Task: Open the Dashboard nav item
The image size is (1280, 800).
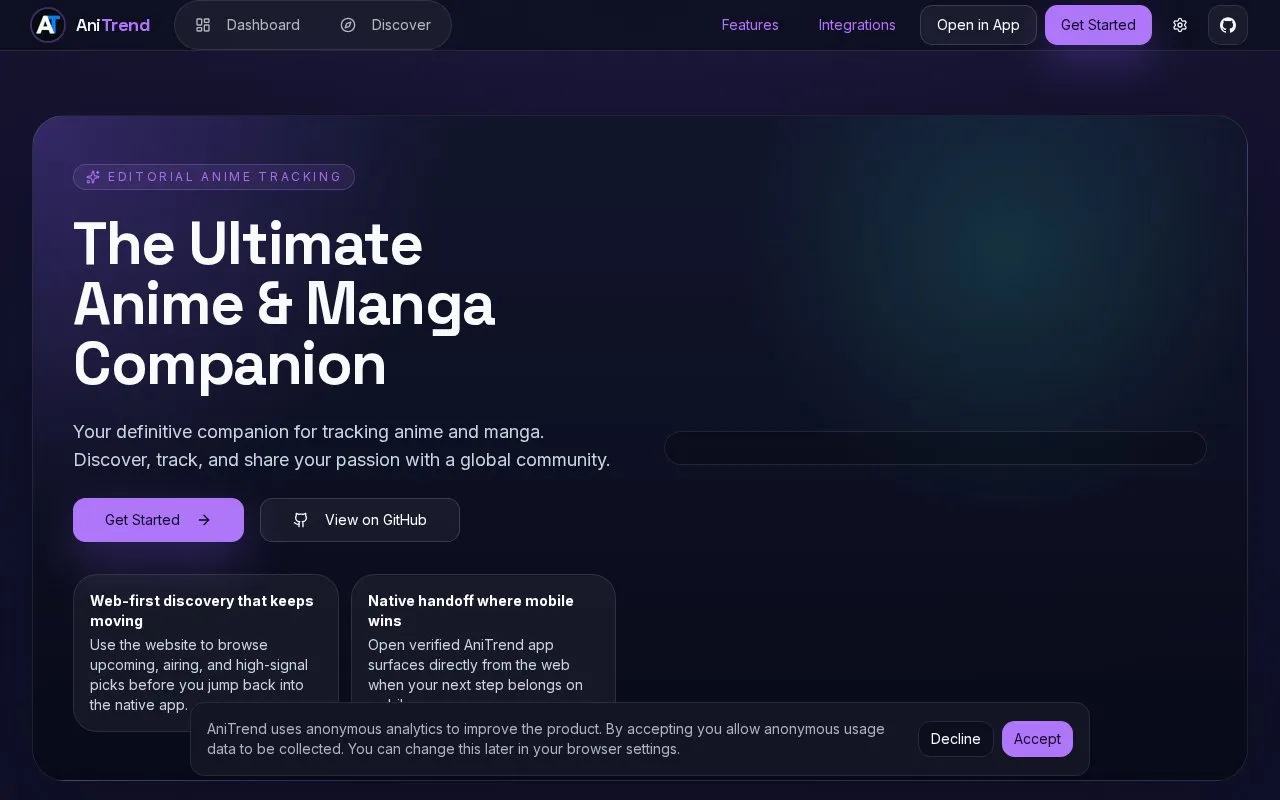Action: tap(247, 25)
